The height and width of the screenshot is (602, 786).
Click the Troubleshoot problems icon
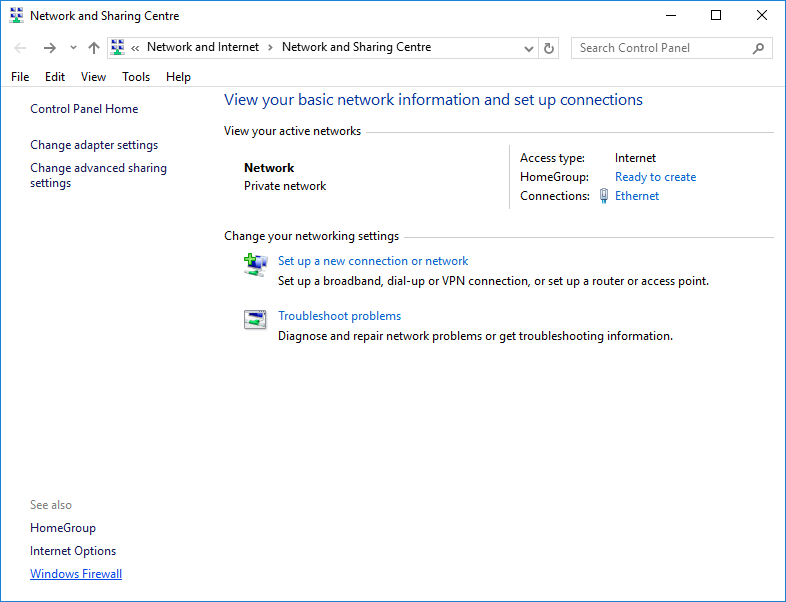(x=255, y=319)
